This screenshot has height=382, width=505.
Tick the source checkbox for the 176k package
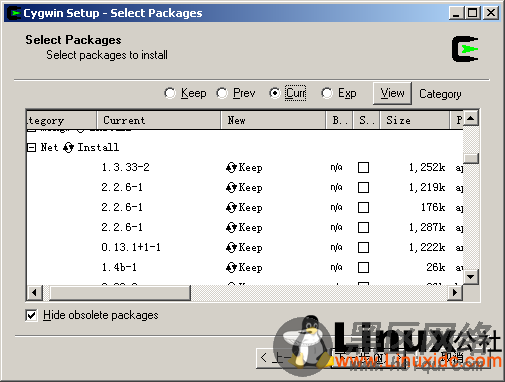click(x=363, y=207)
